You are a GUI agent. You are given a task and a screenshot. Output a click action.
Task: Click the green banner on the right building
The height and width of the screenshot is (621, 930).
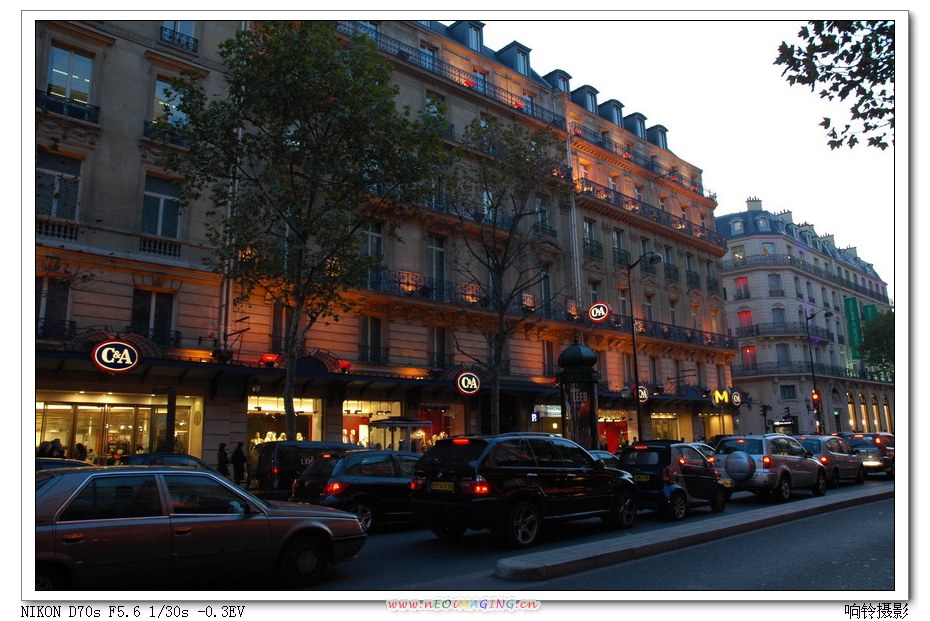[x=853, y=325]
